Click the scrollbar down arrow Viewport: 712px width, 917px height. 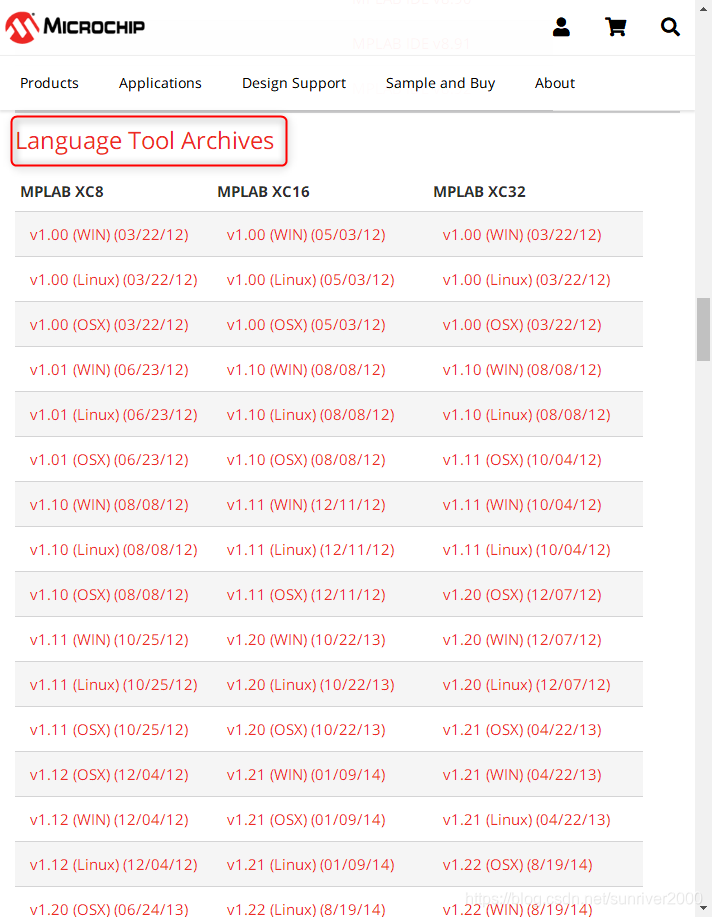[x=703, y=908]
